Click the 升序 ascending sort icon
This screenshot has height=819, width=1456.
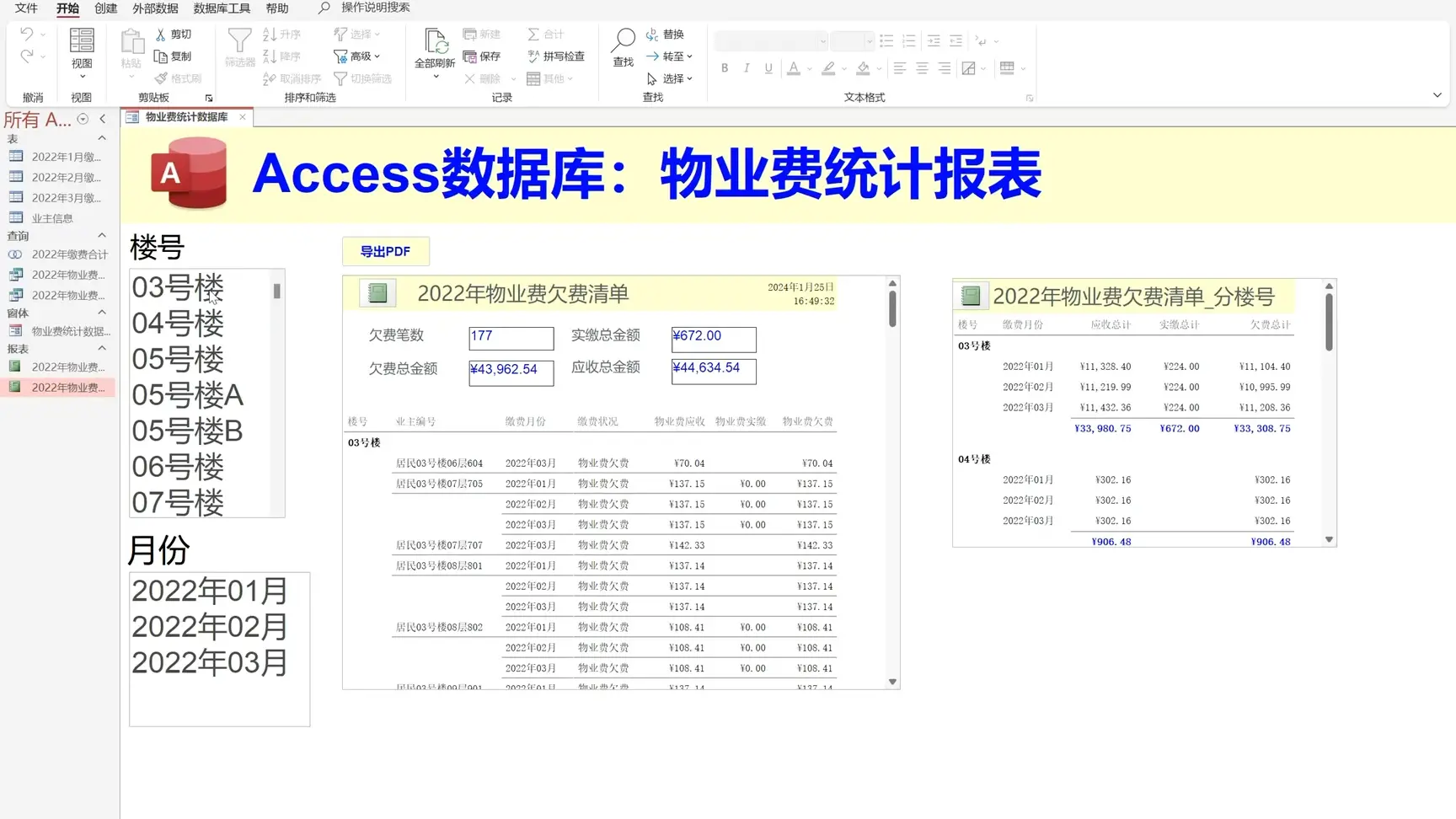270,35
